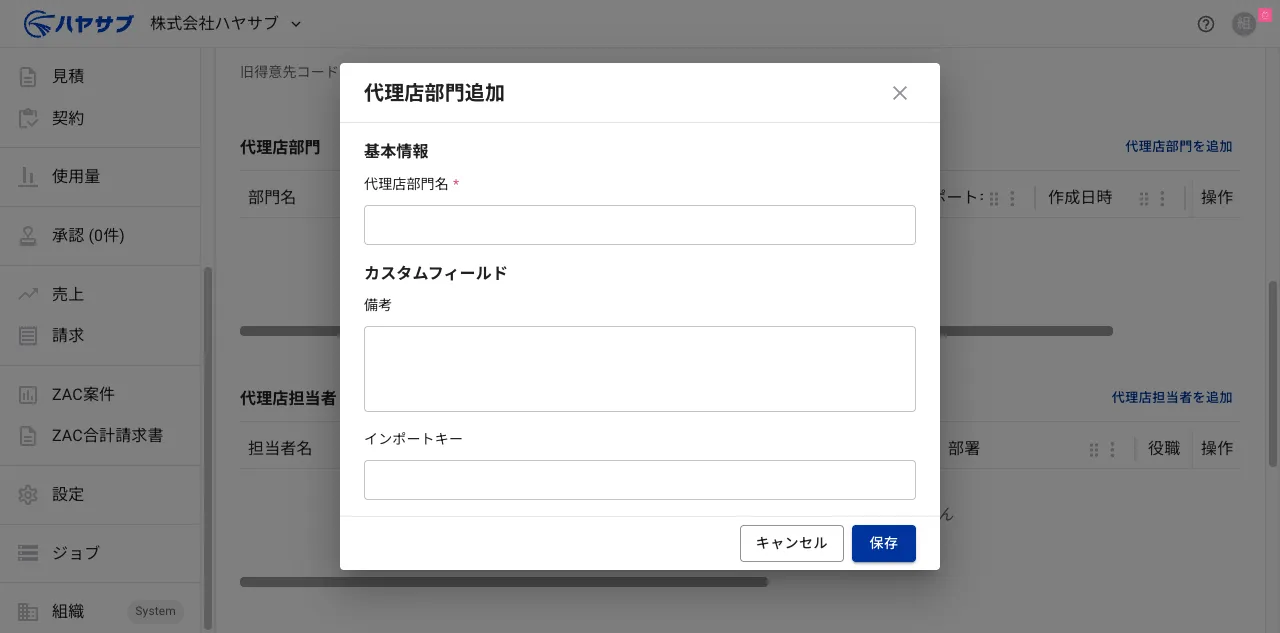
Task: Click the System badge next to 組織
Action: coord(155,611)
